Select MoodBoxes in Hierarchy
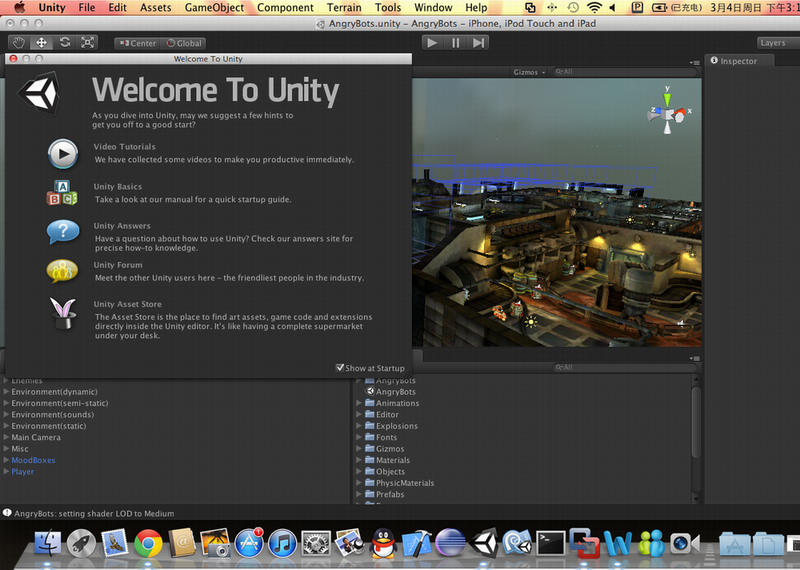 point(33,460)
